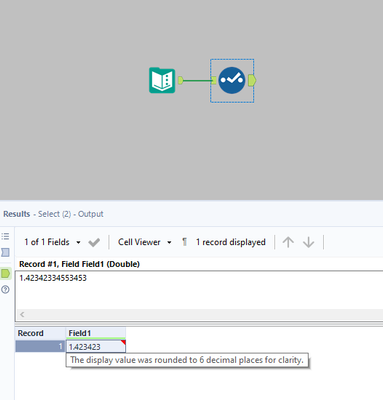Screen dimensions: 383x400
Task: Click the Select tool input anchor
Action: 214,80
